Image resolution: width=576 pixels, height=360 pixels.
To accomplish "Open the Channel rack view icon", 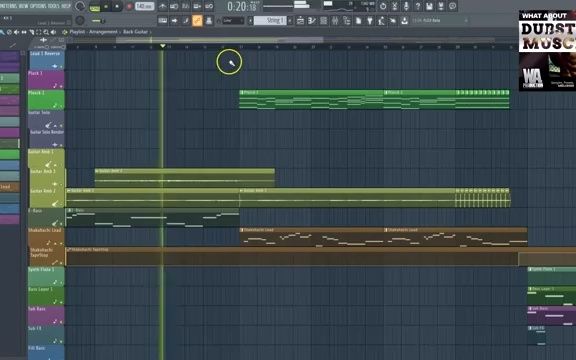I will click(x=323, y=21).
